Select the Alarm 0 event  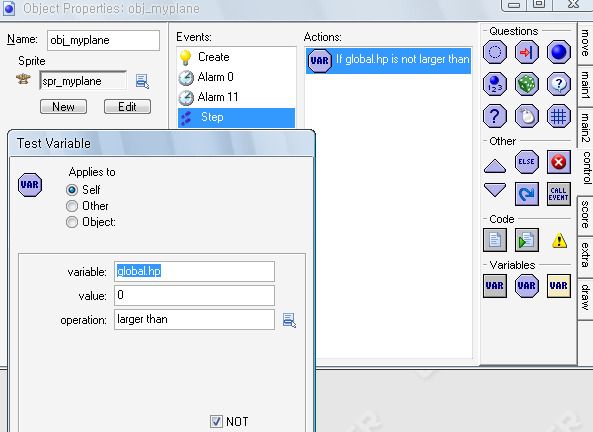coord(236,77)
